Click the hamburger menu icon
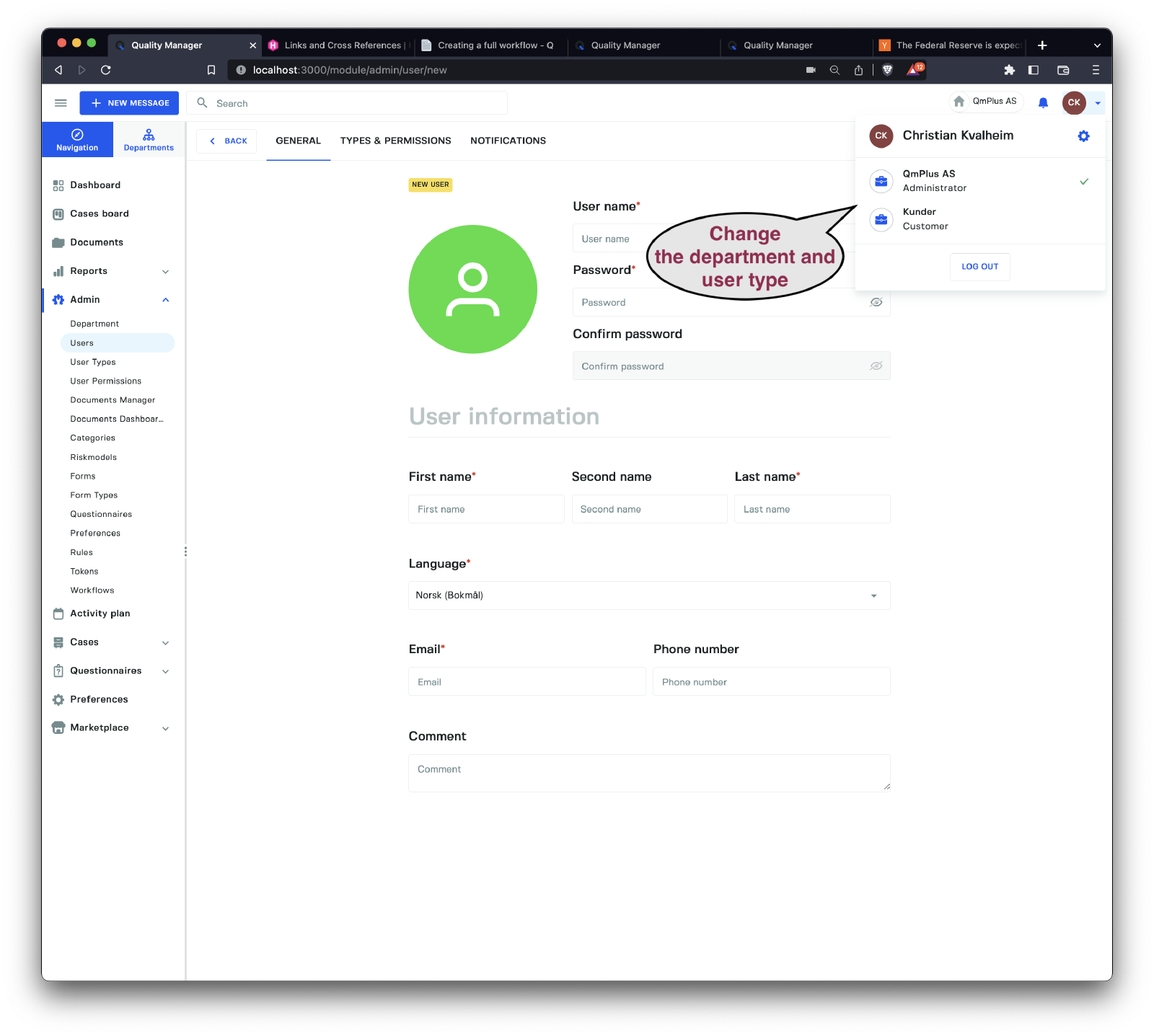 (61, 103)
